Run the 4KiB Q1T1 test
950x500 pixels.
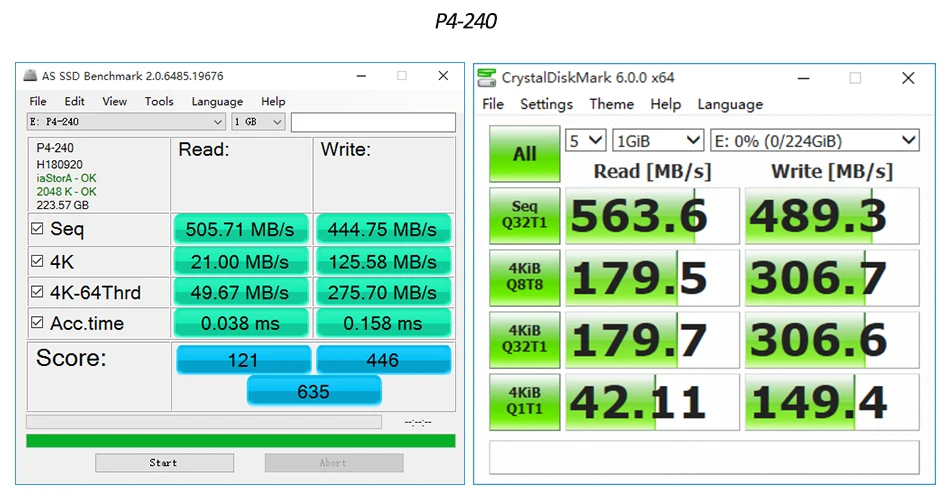point(525,402)
